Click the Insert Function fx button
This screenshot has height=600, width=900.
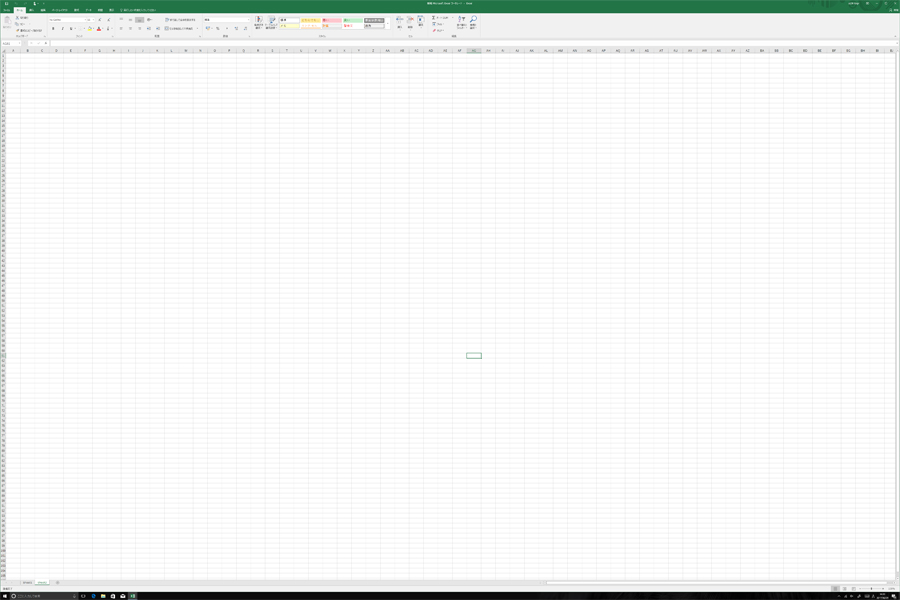click(x=46, y=43)
